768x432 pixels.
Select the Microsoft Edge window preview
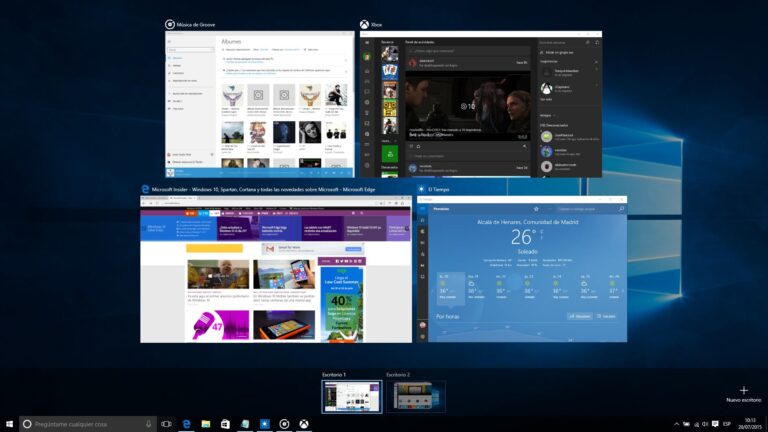tap(276, 269)
